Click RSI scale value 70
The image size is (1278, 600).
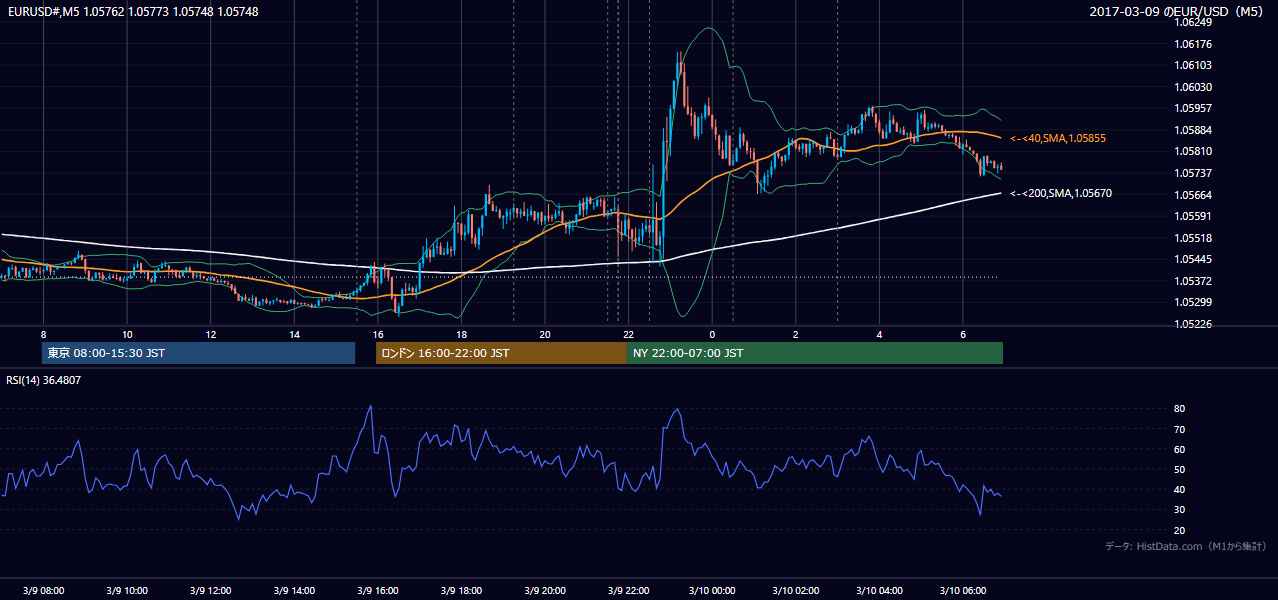(x=1180, y=429)
